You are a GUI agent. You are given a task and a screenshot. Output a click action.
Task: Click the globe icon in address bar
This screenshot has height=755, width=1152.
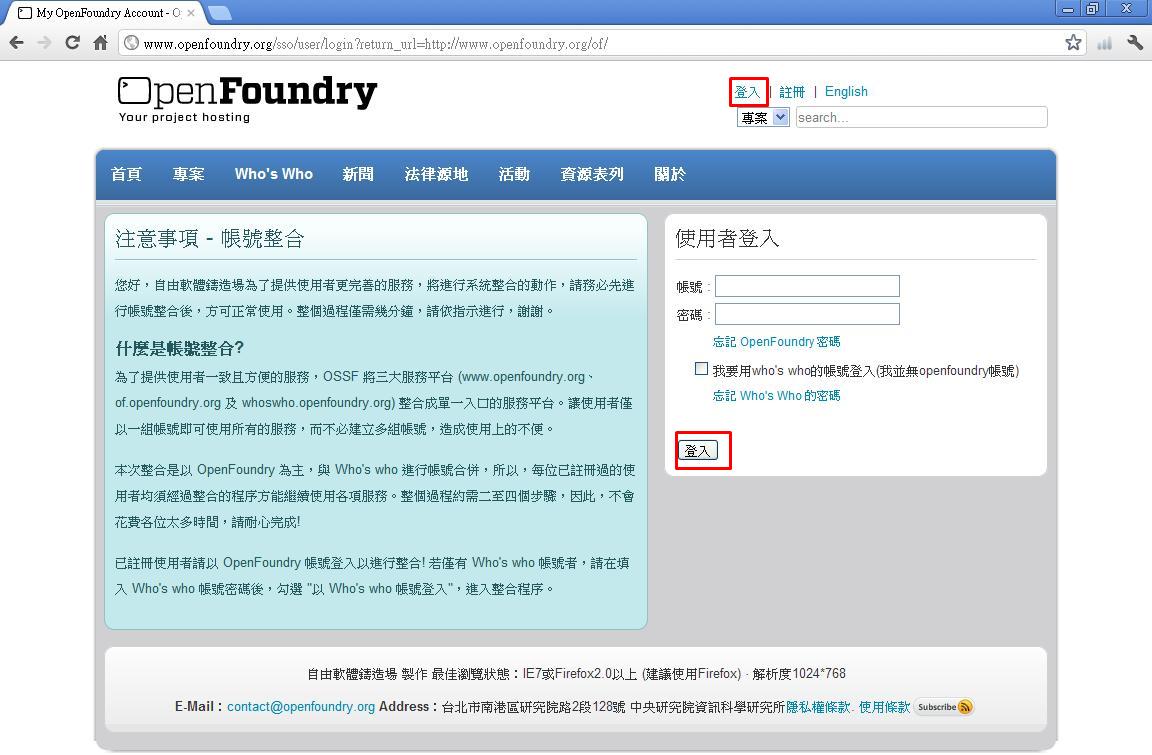pyautogui.click(x=132, y=43)
